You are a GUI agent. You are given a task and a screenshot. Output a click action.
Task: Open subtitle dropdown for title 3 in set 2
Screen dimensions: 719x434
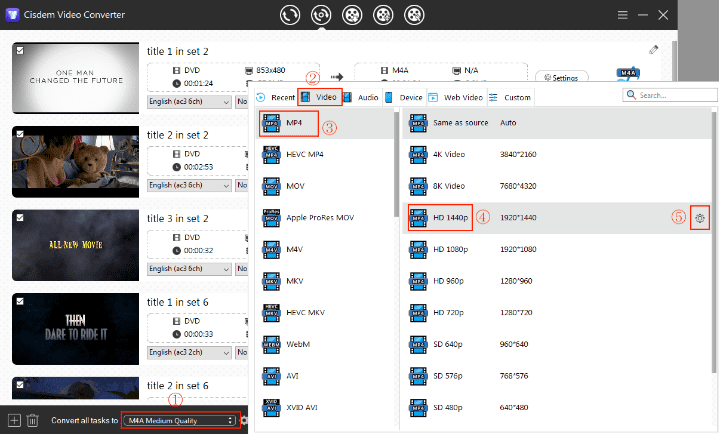[x=242, y=269]
